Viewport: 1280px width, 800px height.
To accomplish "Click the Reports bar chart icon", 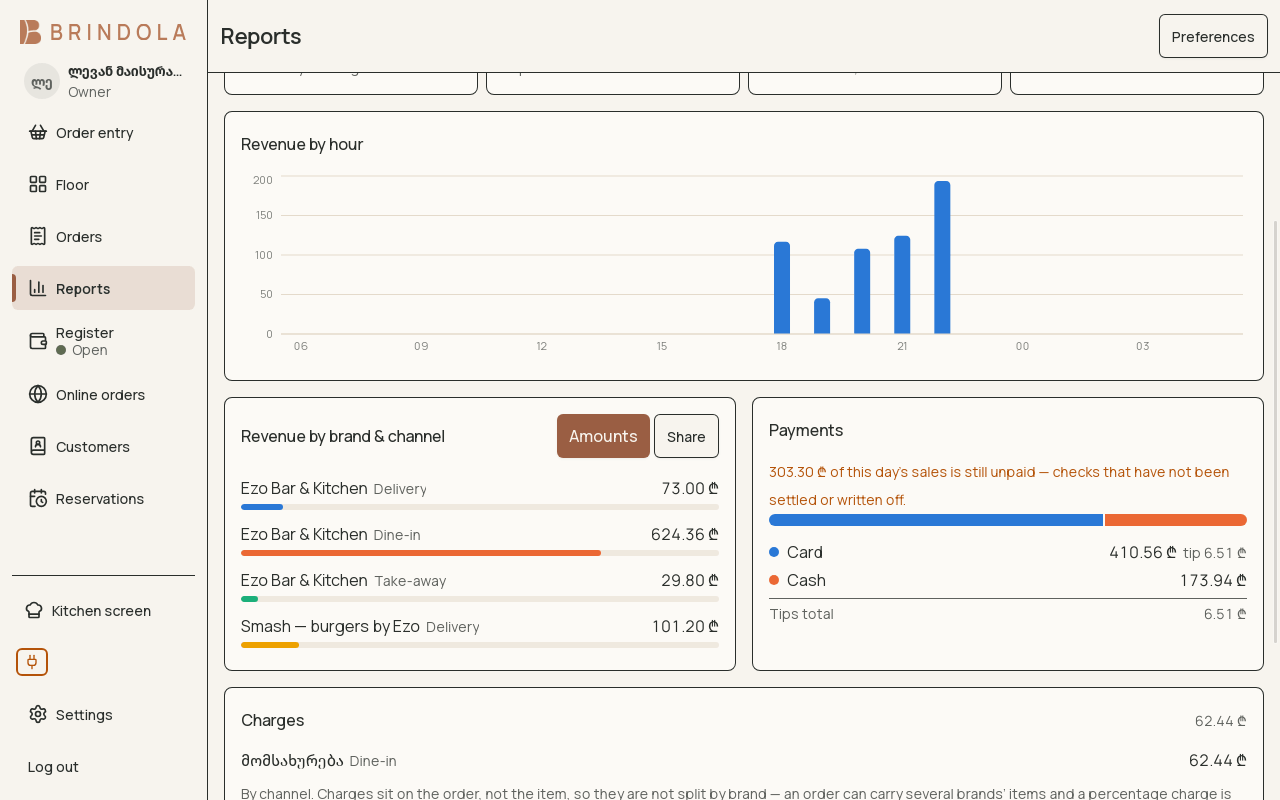I will pyautogui.click(x=38, y=288).
